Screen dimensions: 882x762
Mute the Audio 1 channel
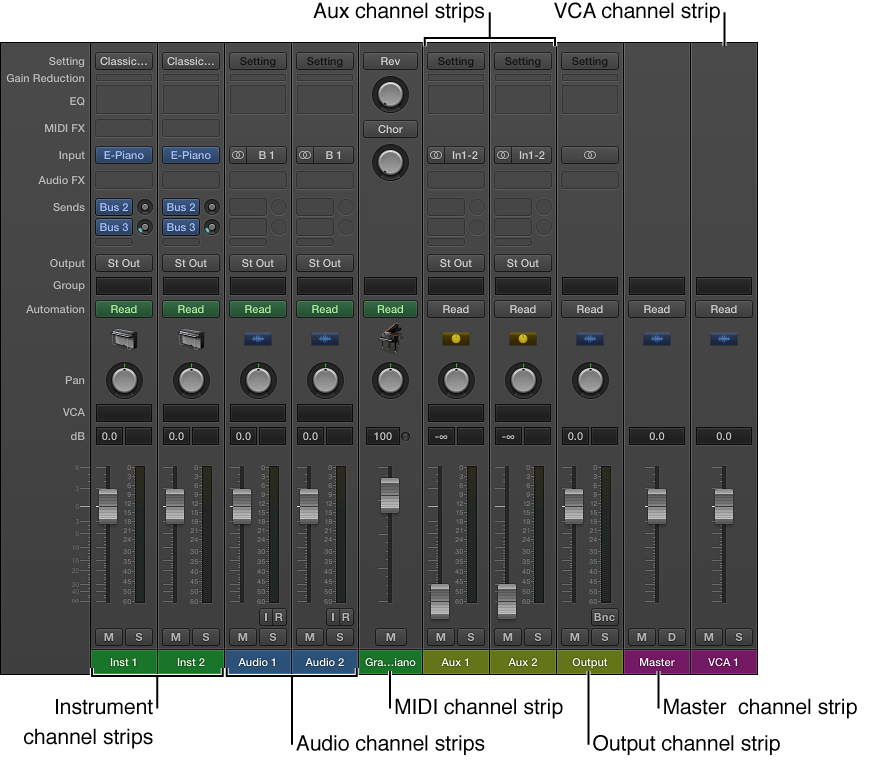click(x=240, y=637)
